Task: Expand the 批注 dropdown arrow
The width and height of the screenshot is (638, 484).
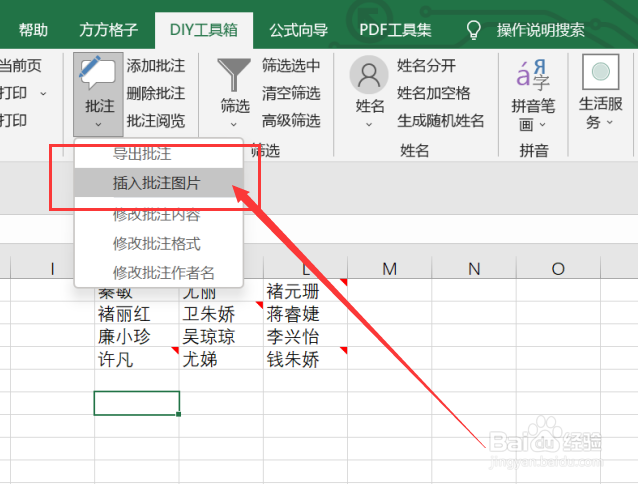Action: pyautogui.click(x=98, y=124)
